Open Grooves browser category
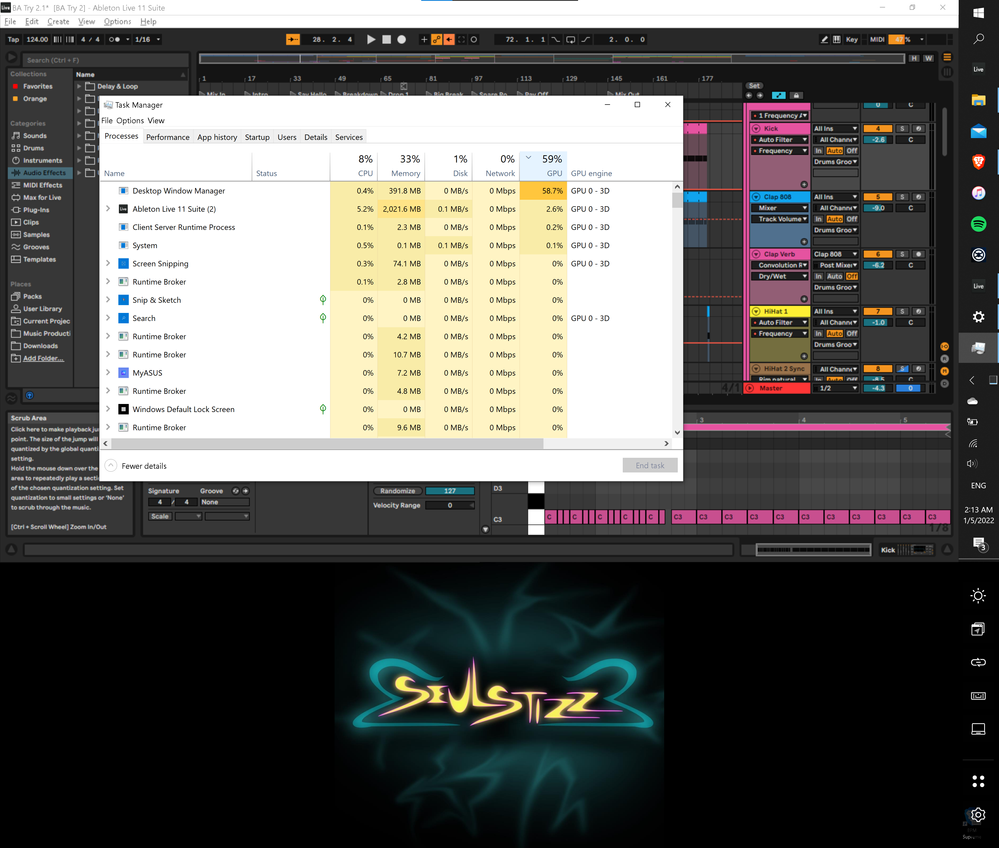This screenshot has width=999, height=848. click(x=36, y=247)
